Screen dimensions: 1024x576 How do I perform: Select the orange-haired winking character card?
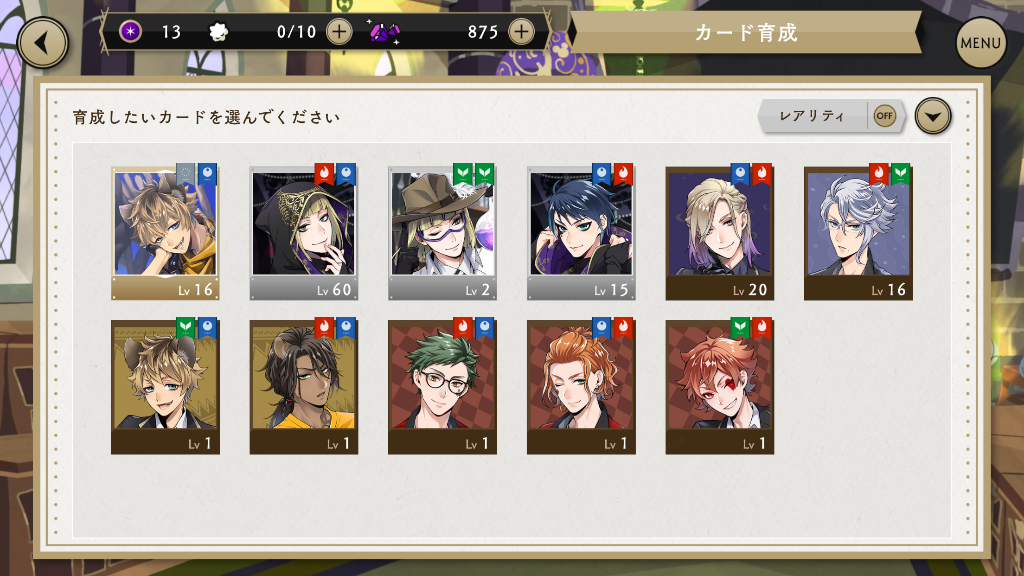pyautogui.click(x=581, y=386)
